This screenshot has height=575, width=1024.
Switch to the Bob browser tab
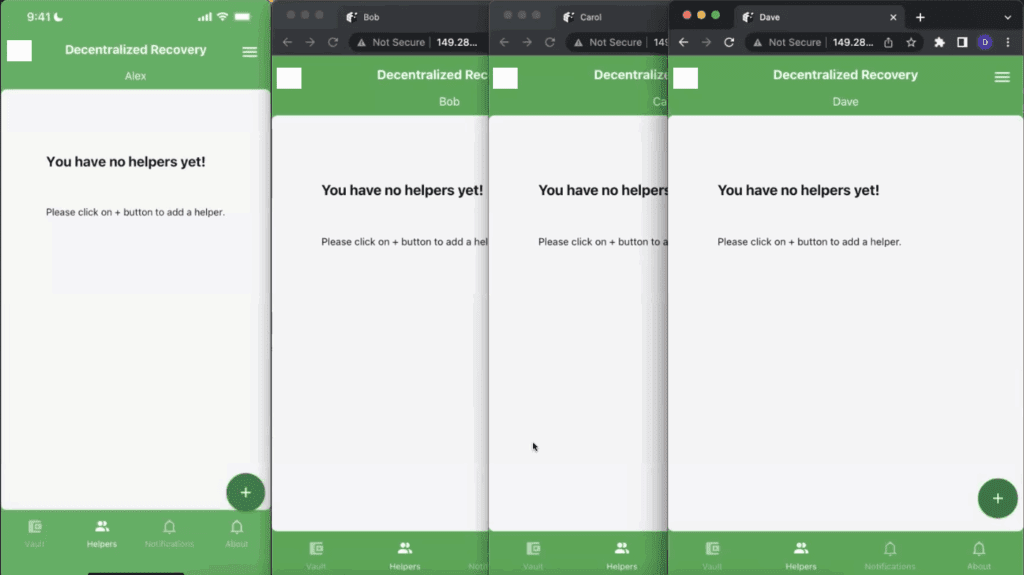[x=380, y=17]
